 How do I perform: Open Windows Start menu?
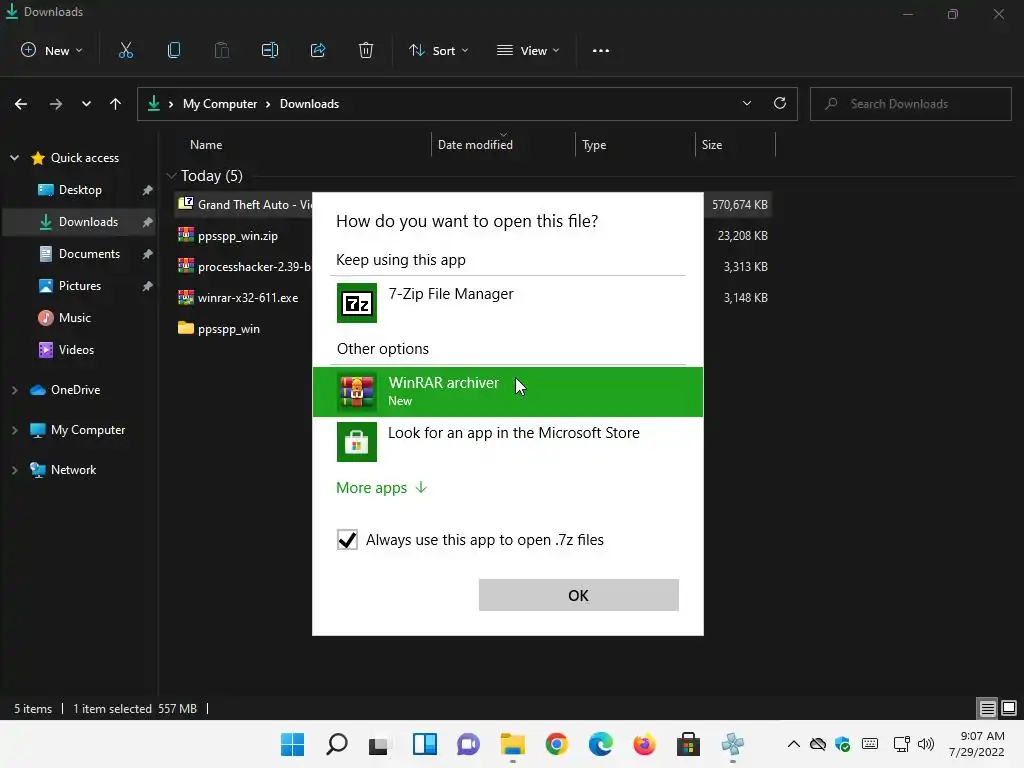pyautogui.click(x=293, y=744)
